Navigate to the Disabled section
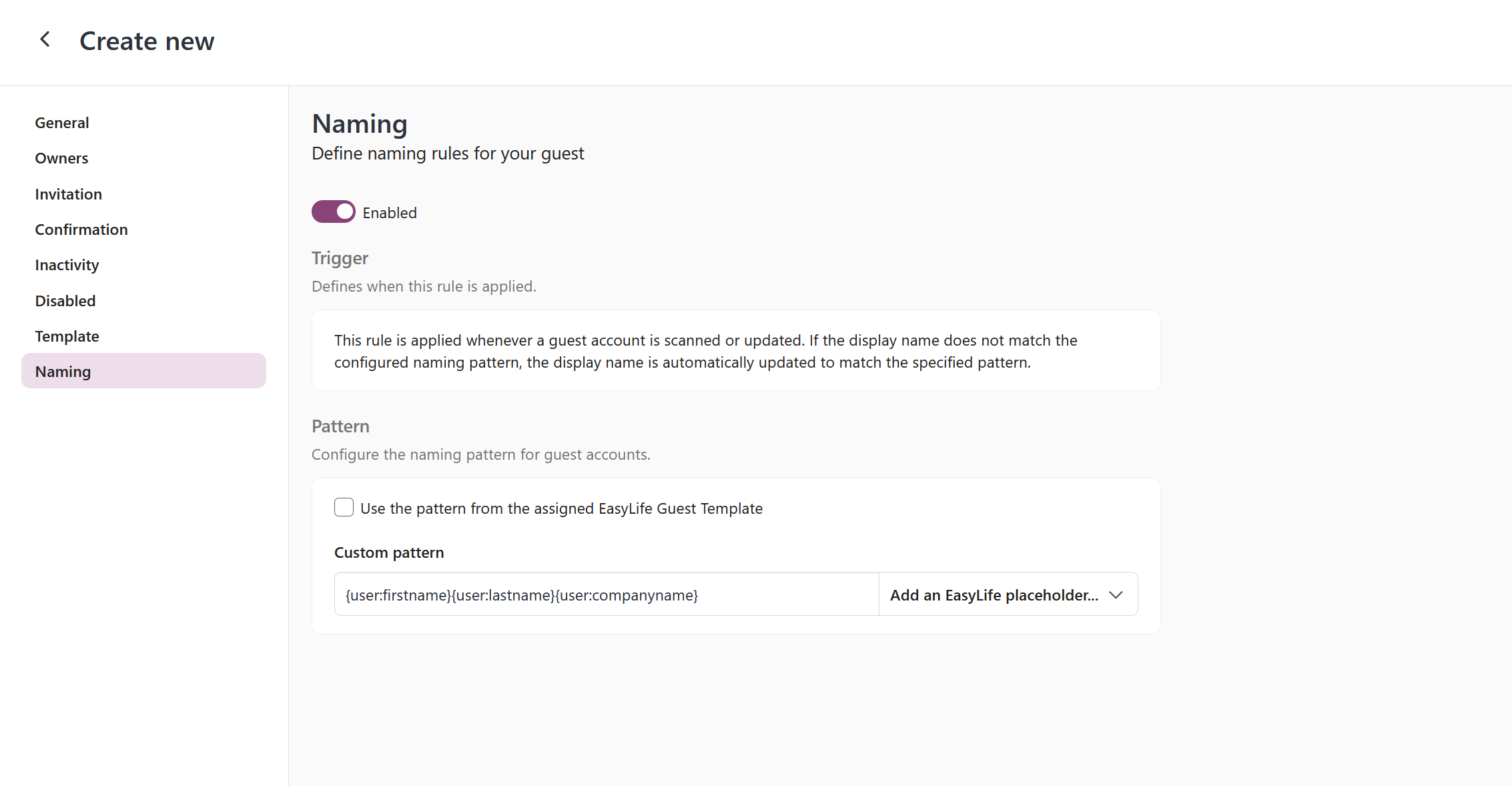 click(x=65, y=301)
